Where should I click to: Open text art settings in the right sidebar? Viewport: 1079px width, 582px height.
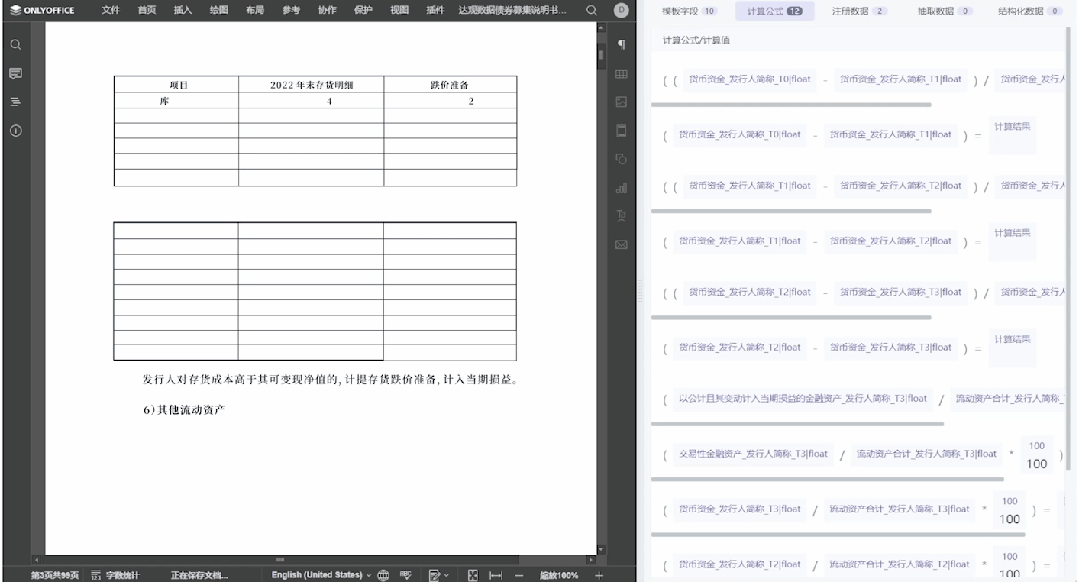click(x=621, y=216)
